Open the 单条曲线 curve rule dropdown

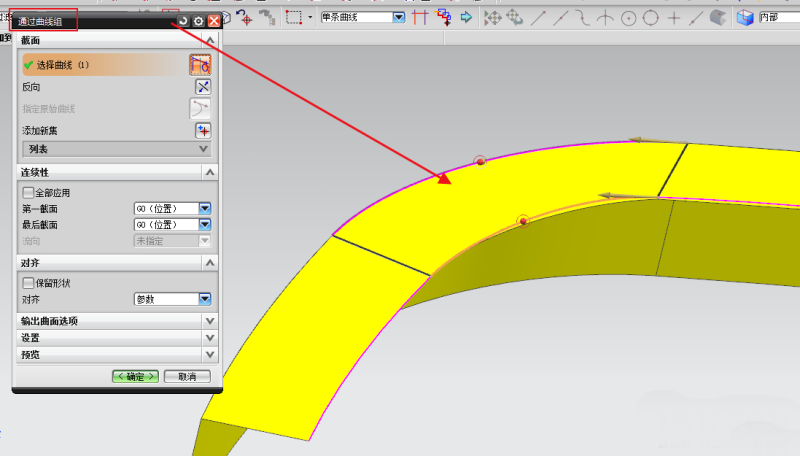(399, 17)
